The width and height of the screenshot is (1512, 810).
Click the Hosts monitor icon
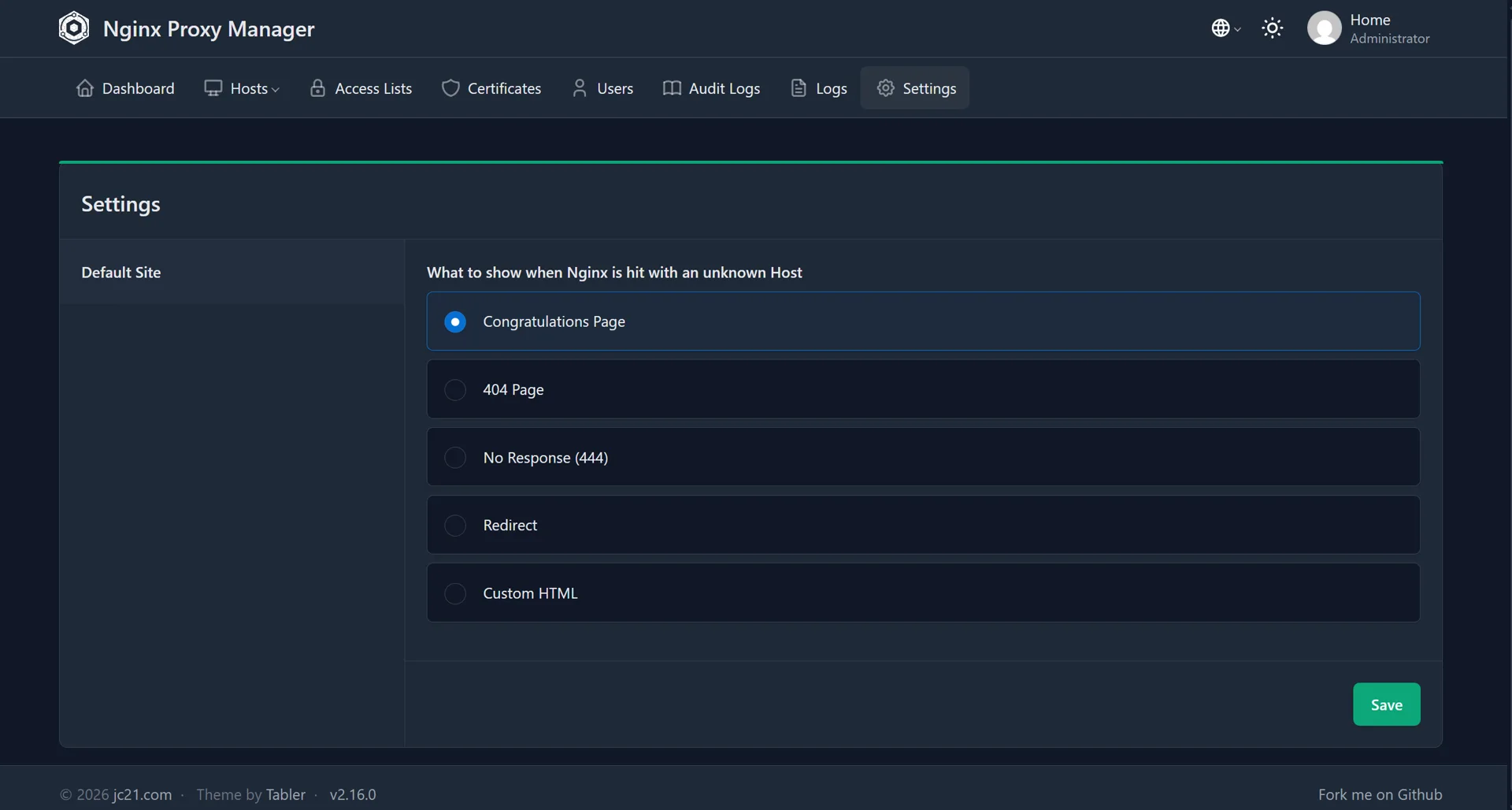(213, 88)
